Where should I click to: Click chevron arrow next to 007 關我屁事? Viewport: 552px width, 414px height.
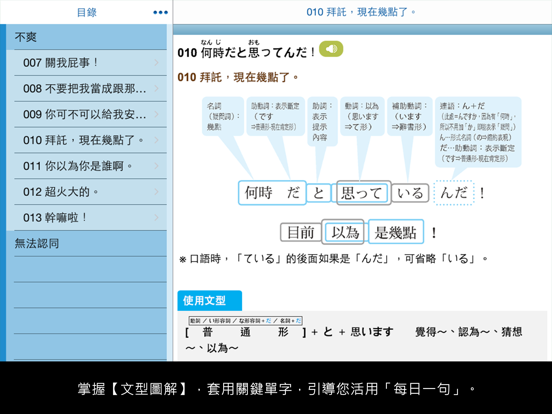[x=157, y=63]
